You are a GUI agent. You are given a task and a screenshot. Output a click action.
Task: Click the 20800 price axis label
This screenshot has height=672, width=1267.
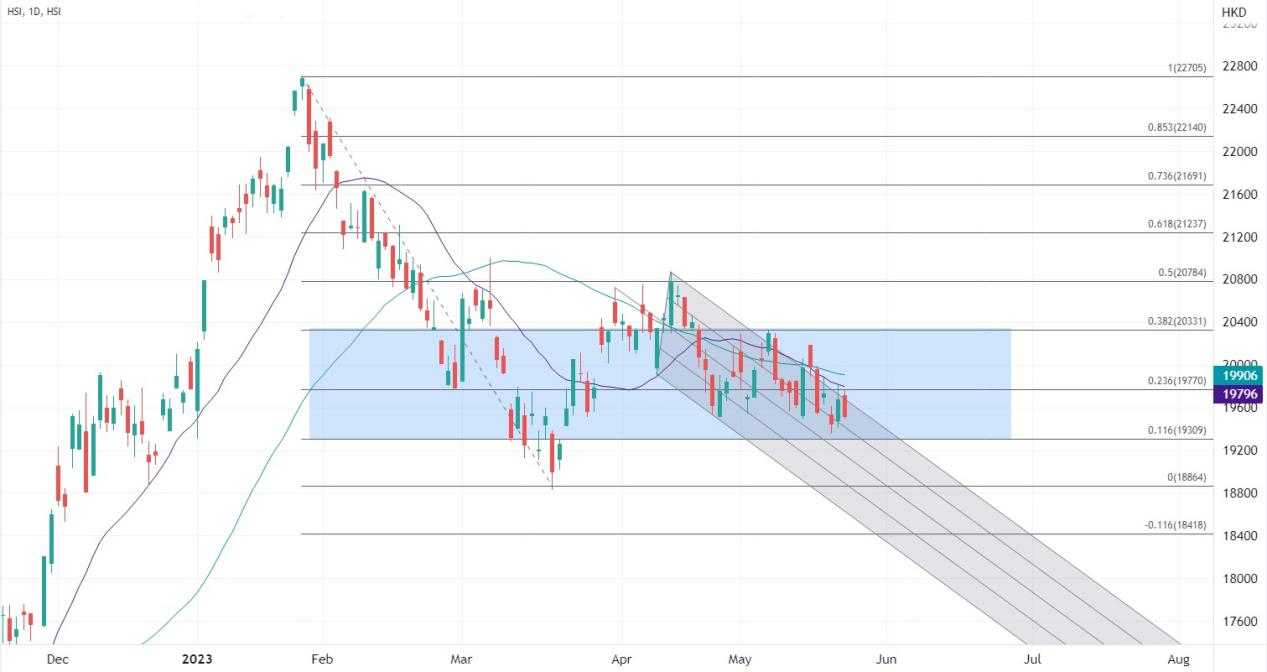[x=1239, y=279]
